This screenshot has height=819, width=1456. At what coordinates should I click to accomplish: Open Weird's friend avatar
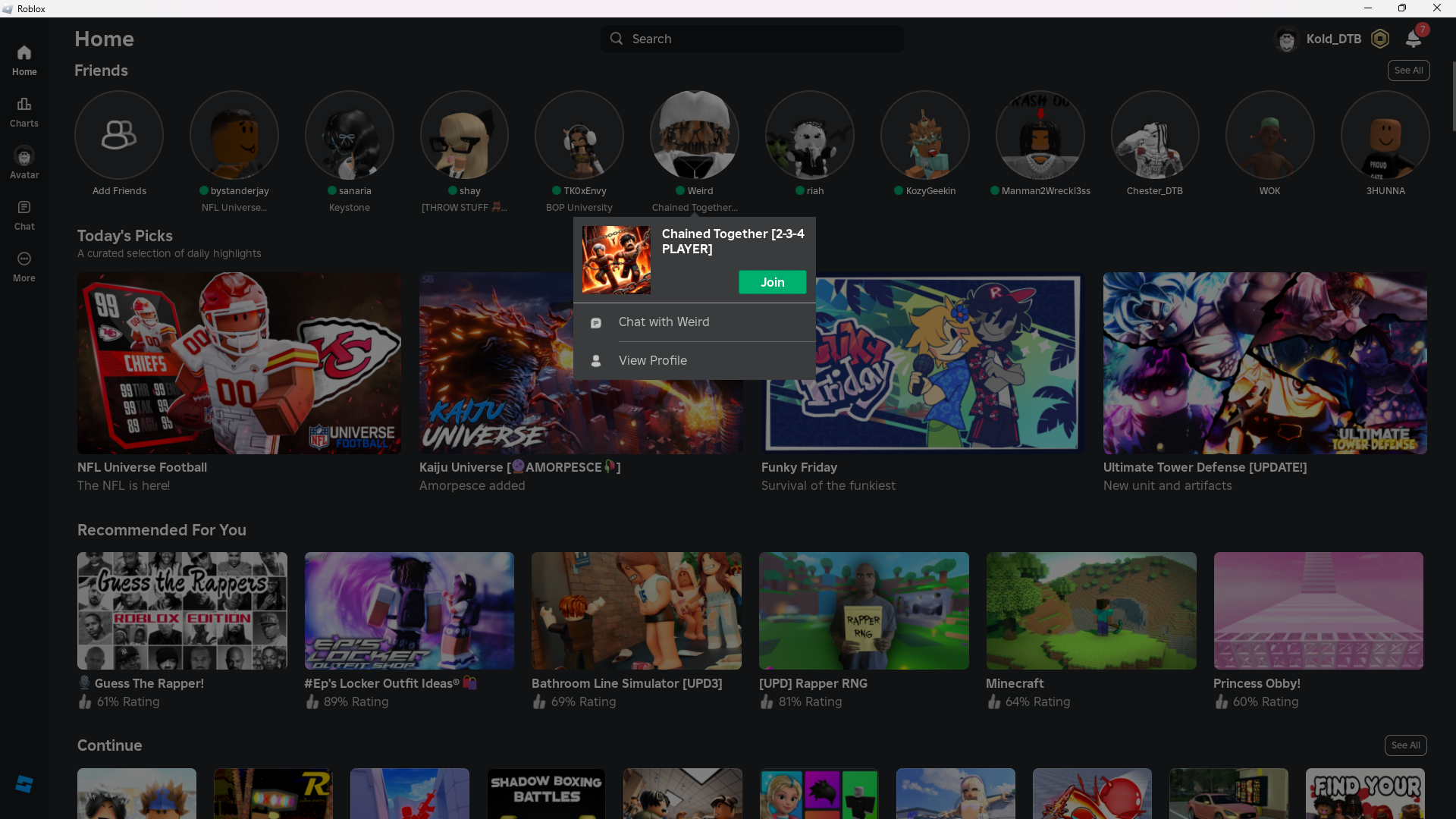pos(695,135)
